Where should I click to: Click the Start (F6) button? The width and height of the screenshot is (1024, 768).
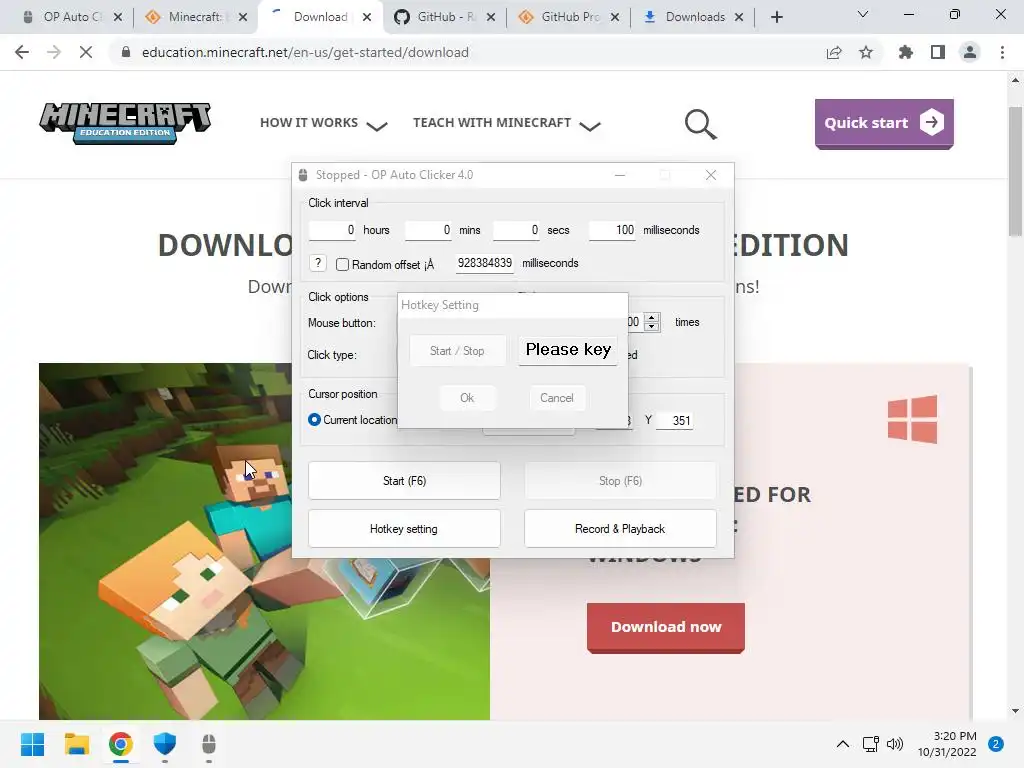[x=404, y=481]
